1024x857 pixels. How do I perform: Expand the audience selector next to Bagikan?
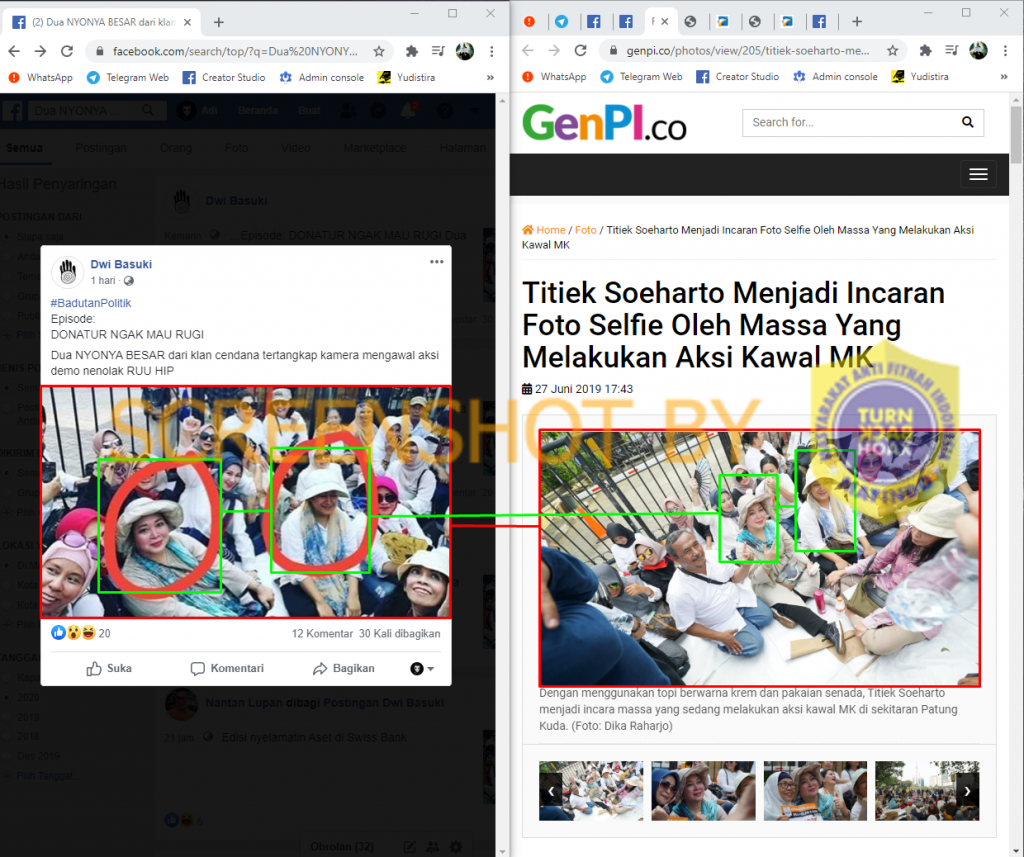pos(423,668)
